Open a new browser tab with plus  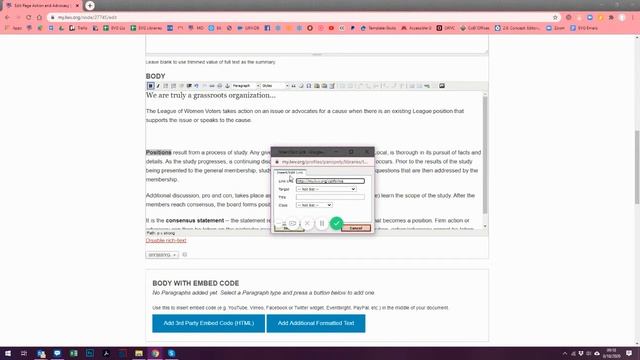click(90, 6)
